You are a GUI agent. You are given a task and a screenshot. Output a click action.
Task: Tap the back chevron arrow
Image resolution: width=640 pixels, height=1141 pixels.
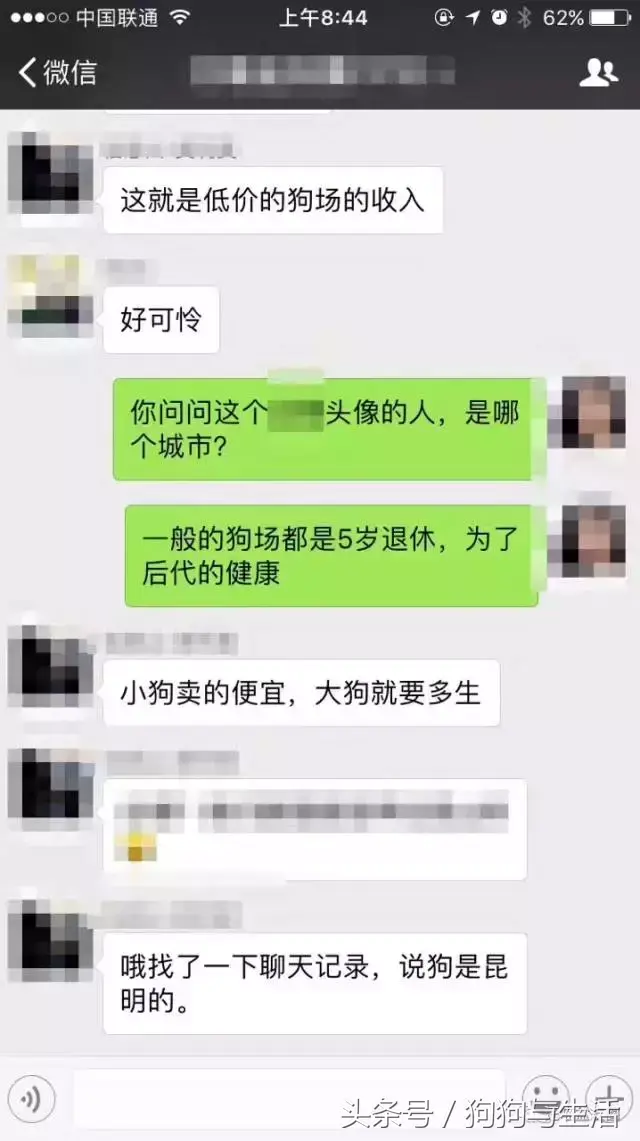click(x=27, y=72)
